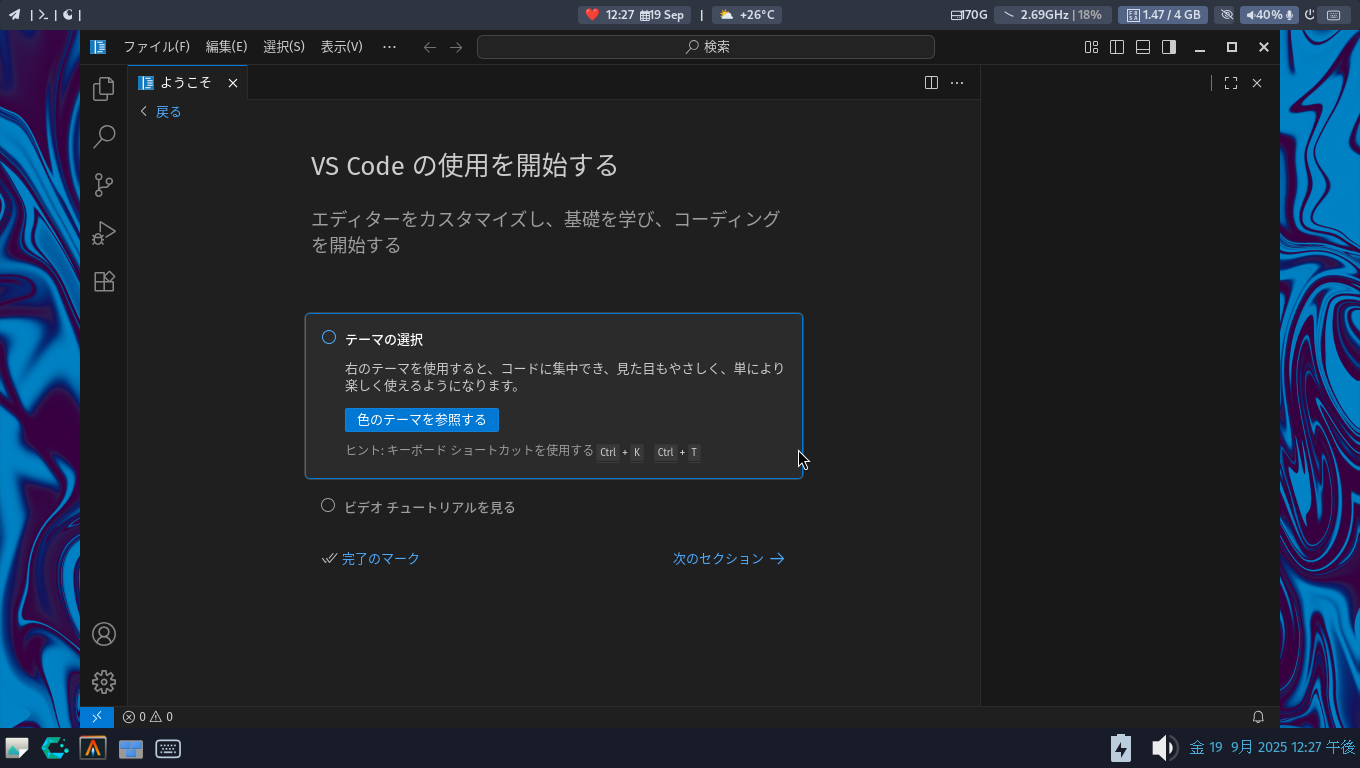This screenshot has width=1360, height=768.
Task: Open the editor's More Actions ellipsis
Action: tap(957, 83)
